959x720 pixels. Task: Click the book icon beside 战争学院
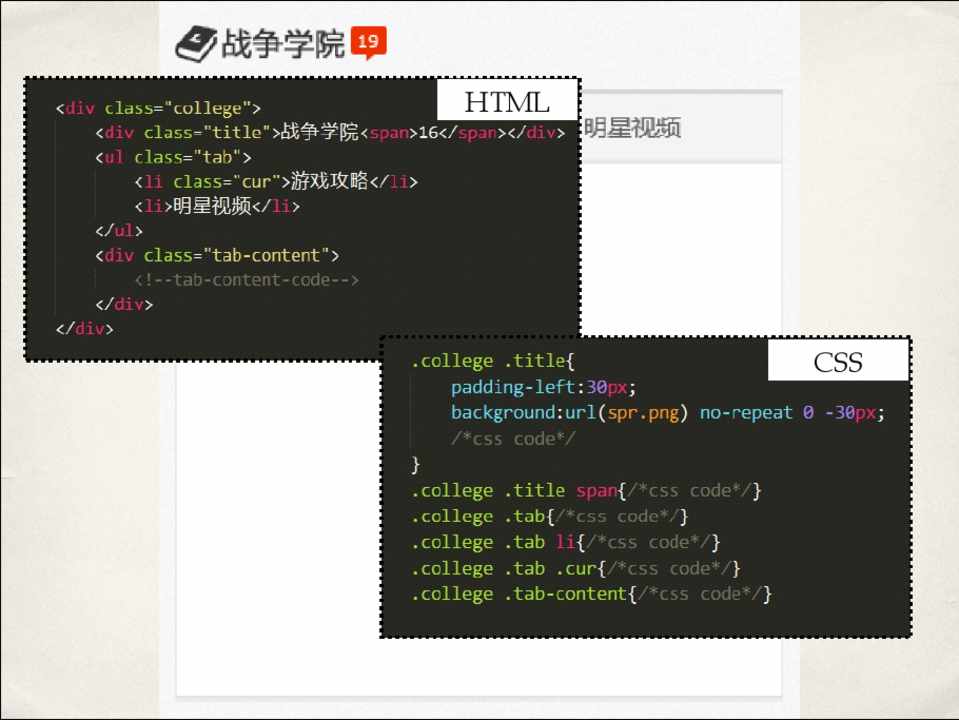(x=195, y=44)
